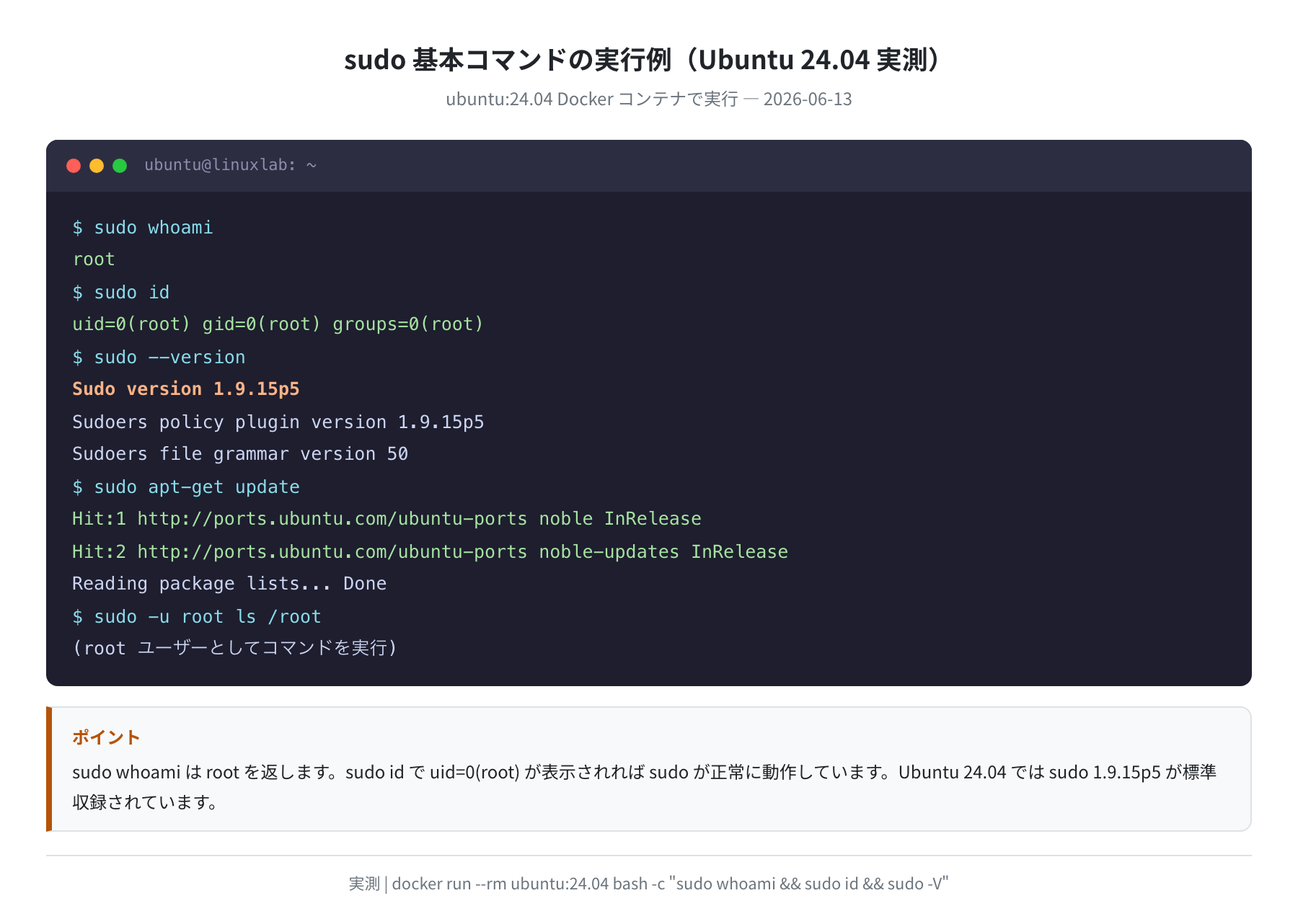Click the output 'uid=0(root) gid=0(root) groups=0(root)'
1298x924 pixels.
click(278, 324)
